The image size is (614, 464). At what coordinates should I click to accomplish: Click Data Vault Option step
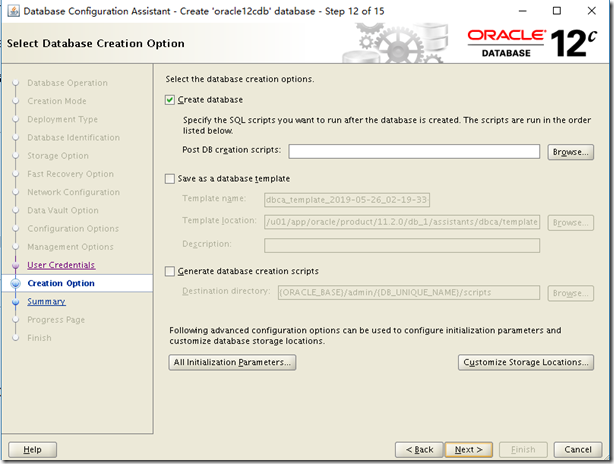tap(63, 210)
